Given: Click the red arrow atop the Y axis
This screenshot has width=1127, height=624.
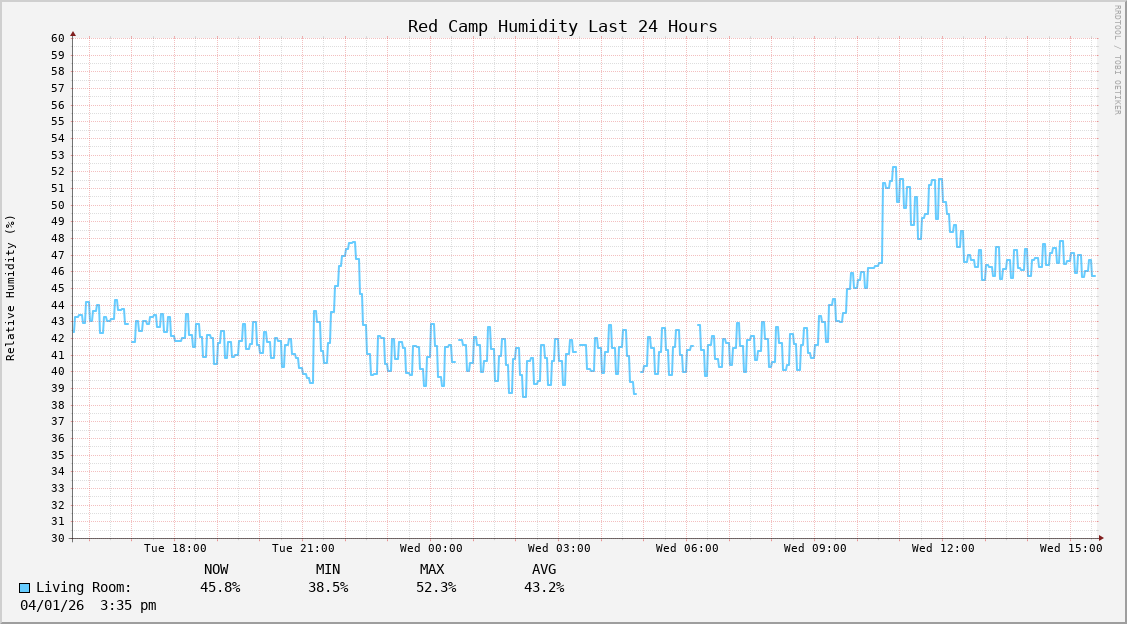Looking at the screenshot, I should (x=73, y=34).
